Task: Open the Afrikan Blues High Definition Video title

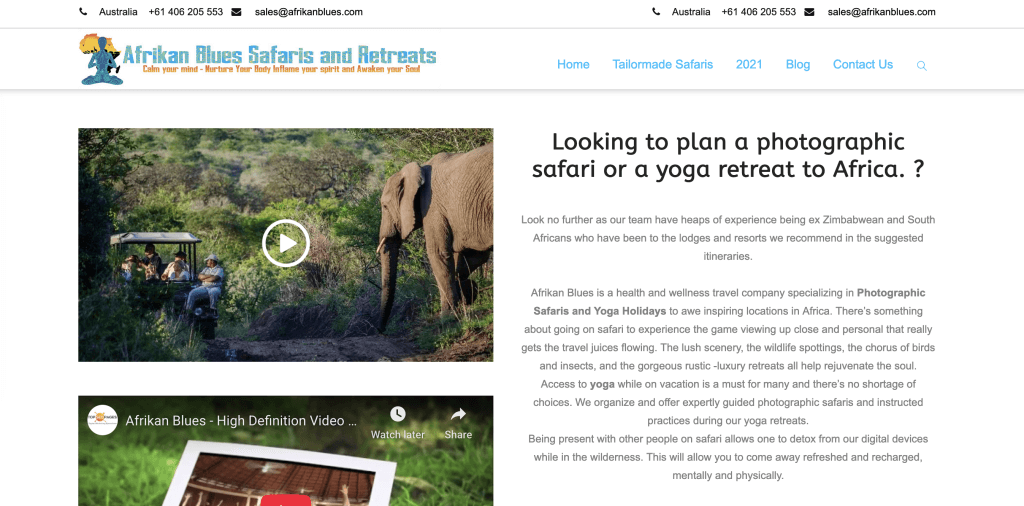Action: [x=241, y=420]
